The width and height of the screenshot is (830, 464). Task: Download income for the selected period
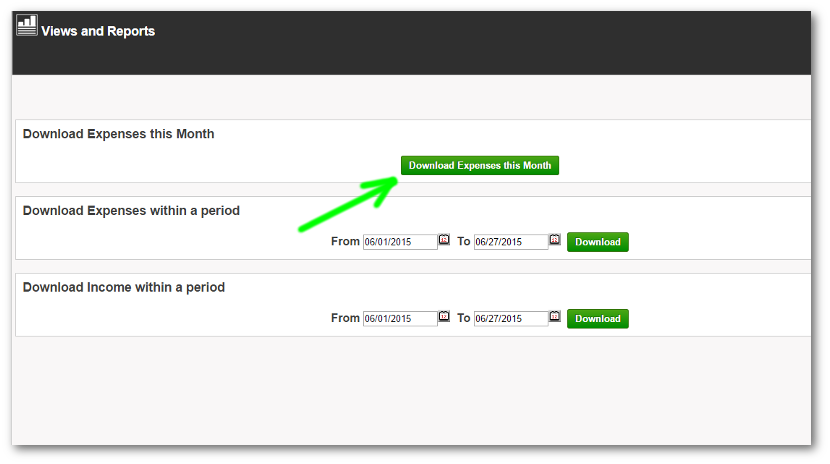tap(598, 319)
